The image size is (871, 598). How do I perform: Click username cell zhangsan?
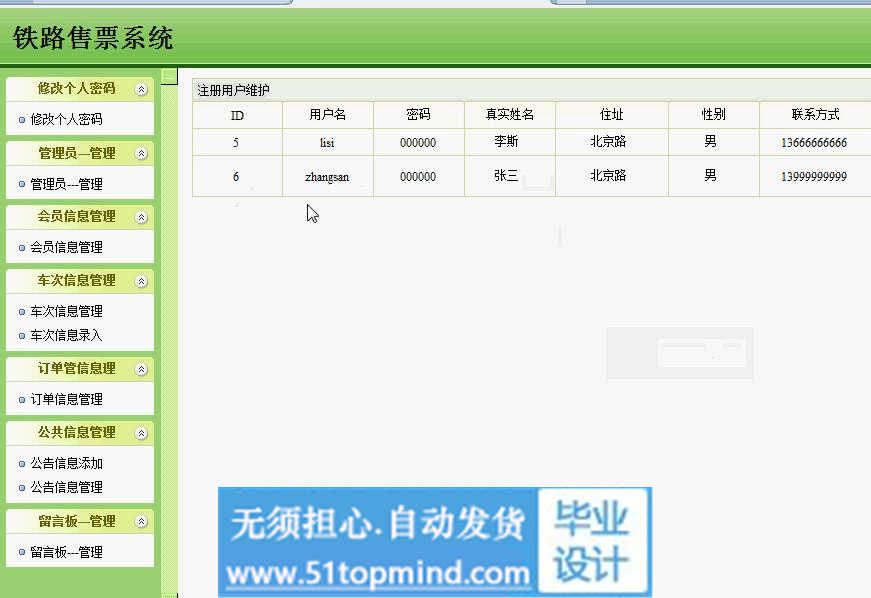327,177
